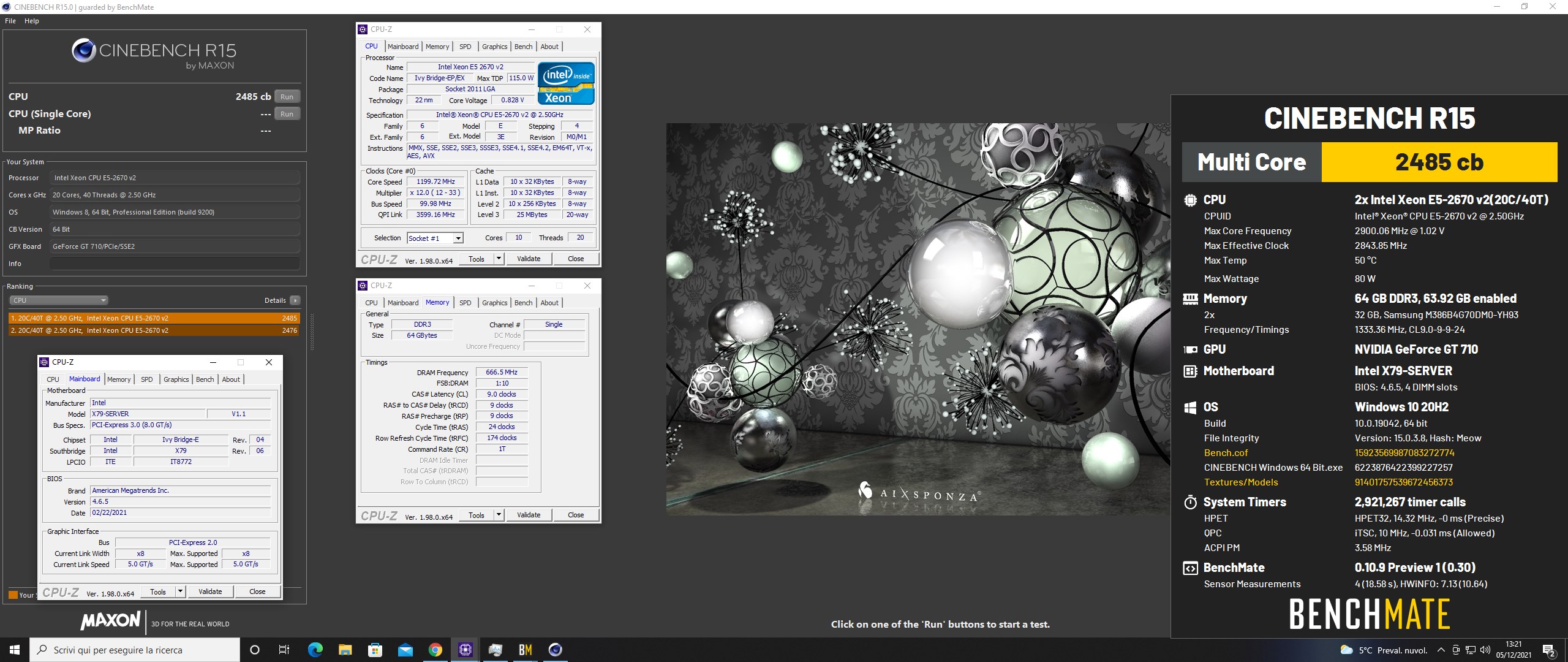Switch to CPU tab in CPU-Z memory window
The width and height of the screenshot is (1568, 662).
[x=371, y=303]
